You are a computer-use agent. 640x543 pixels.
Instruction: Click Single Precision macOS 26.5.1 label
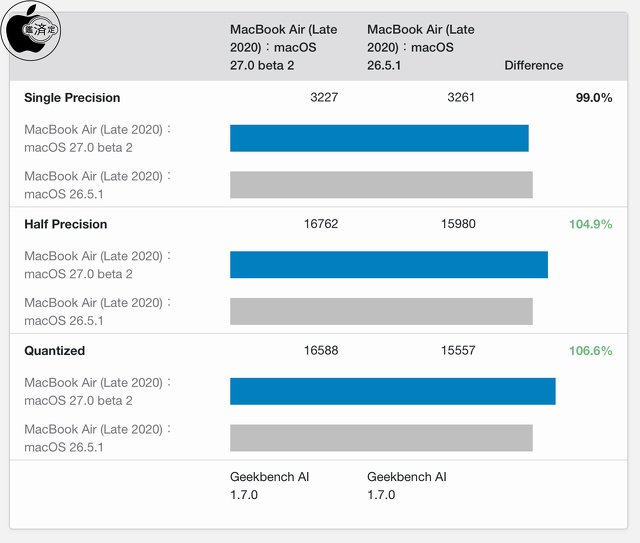[x=98, y=185]
